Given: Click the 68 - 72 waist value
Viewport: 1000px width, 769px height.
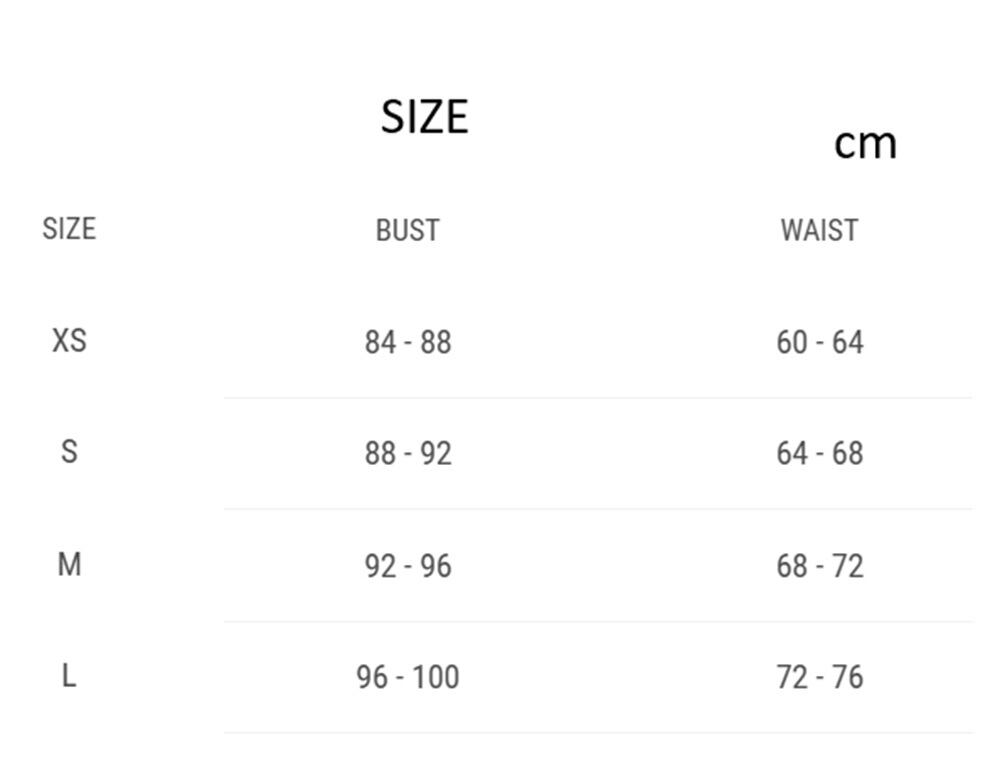Looking at the screenshot, I should [x=820, y=567].
